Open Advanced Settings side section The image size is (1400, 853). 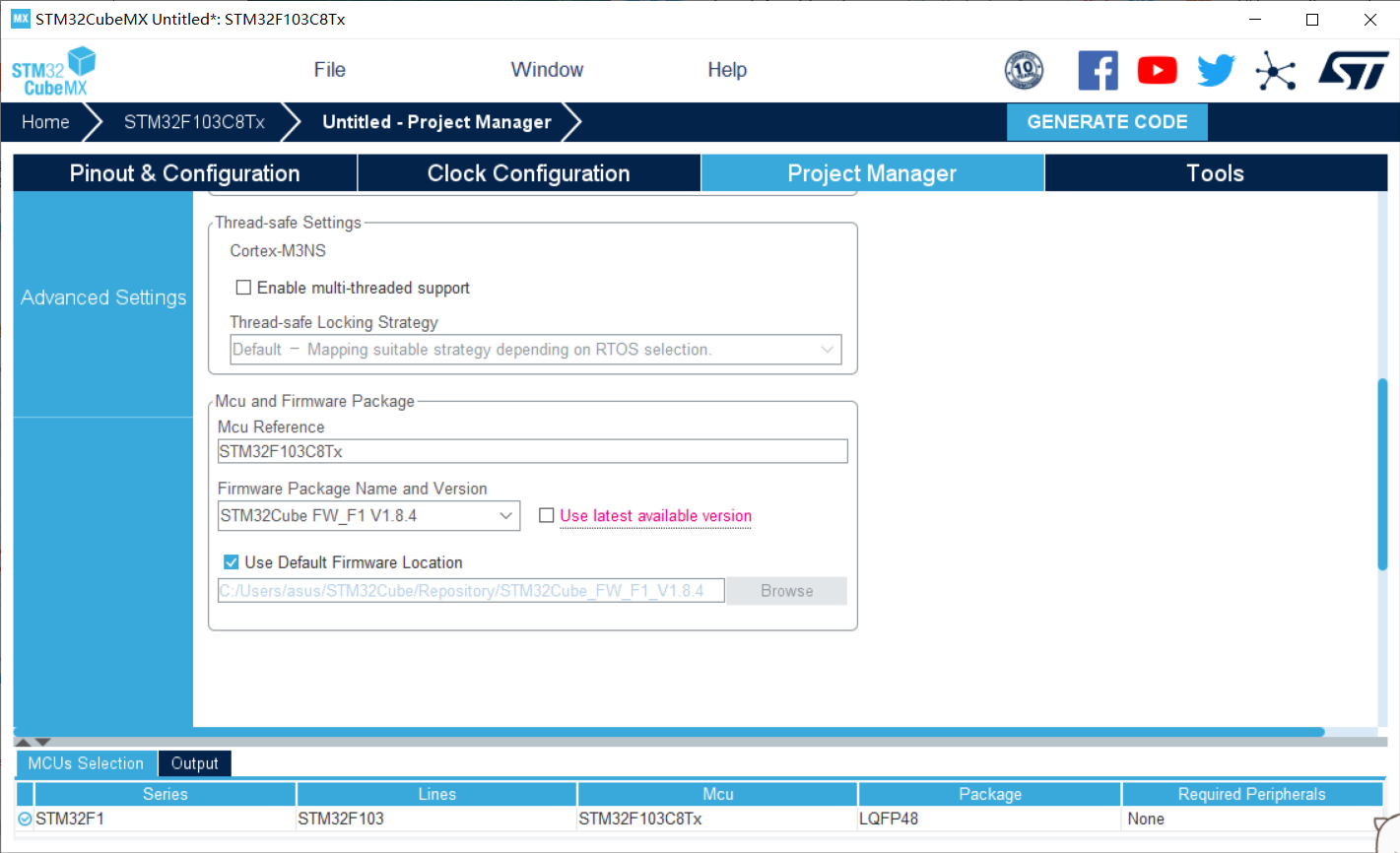point(103,297)
